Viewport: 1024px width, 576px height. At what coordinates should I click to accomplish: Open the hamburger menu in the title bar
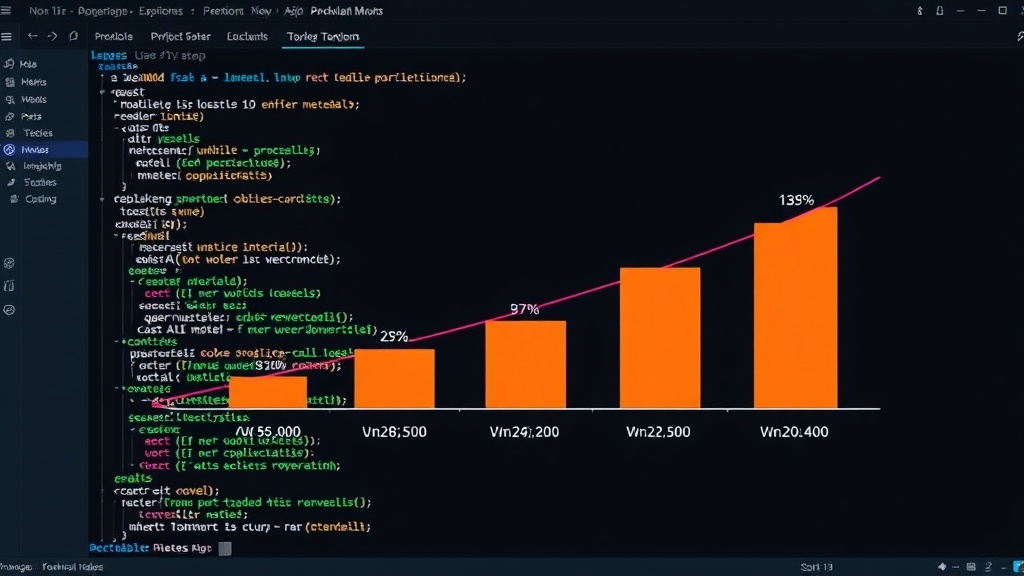click(6, 10)
